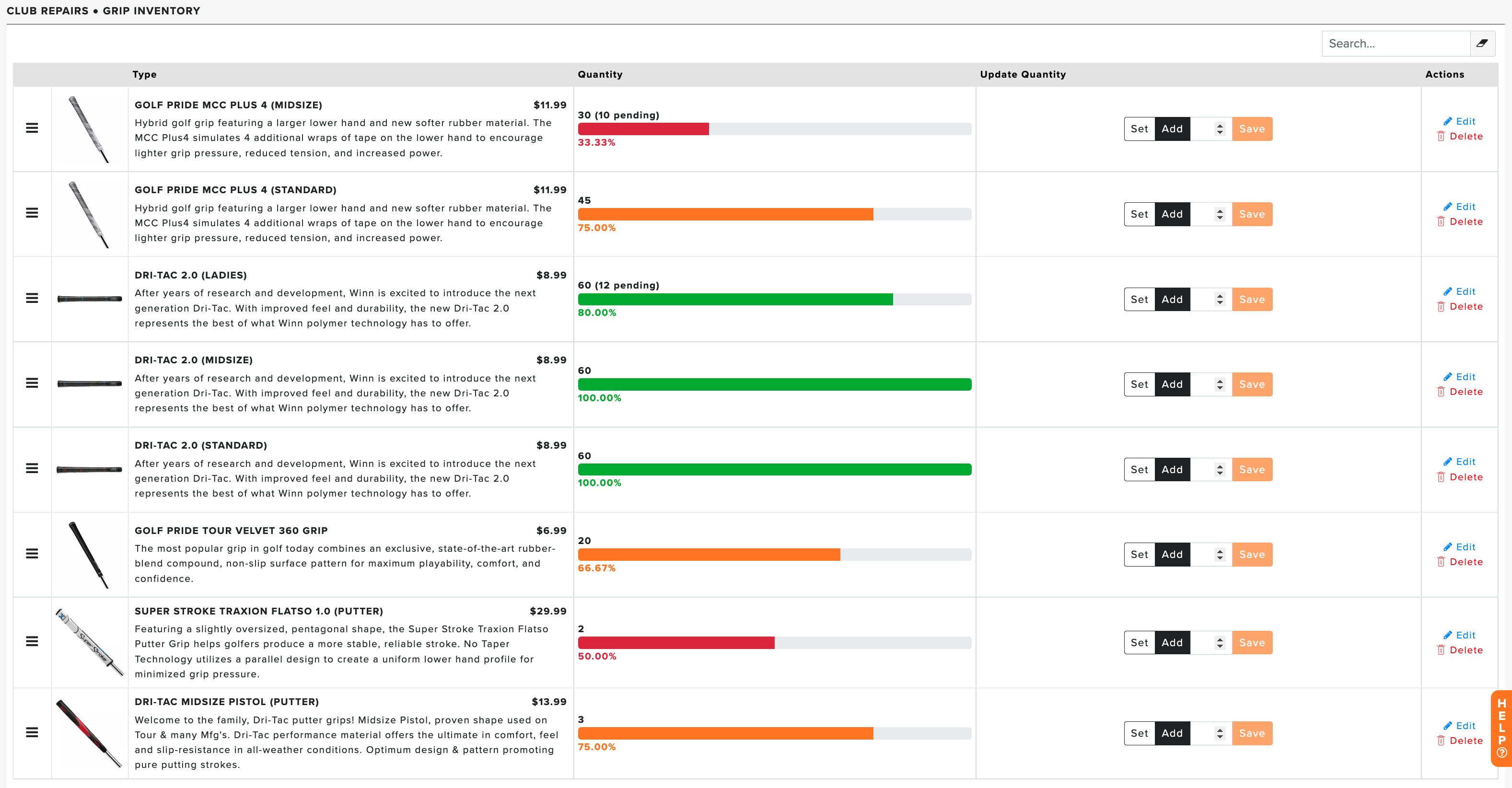Screen dimensions: 1512x788
Task: Edit the Super Stroke Traxion Flatso putter grip
Action: click(1459, 635)
